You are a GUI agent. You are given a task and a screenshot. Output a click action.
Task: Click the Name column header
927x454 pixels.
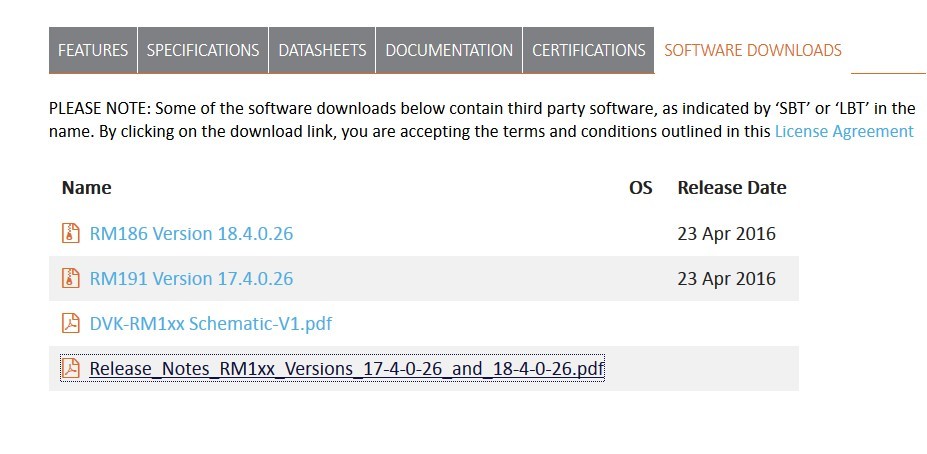click(x=86, y=187)
